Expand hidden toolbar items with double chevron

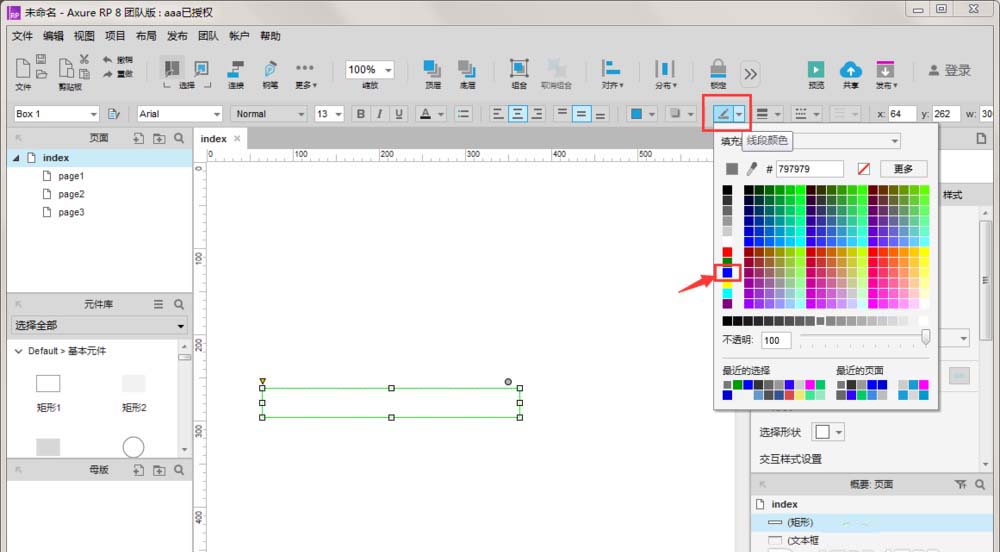click(x=751, y=74)
